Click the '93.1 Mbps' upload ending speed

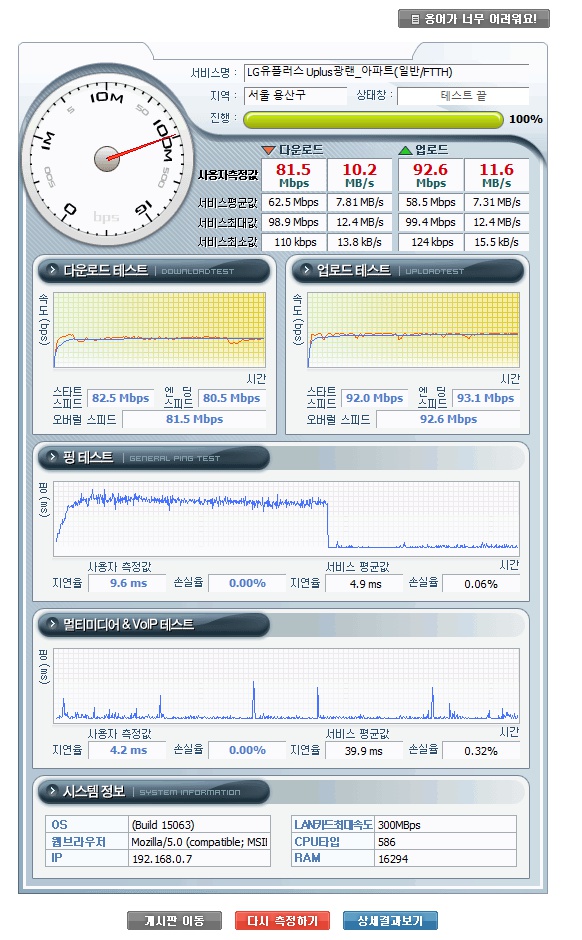(485, 398)
